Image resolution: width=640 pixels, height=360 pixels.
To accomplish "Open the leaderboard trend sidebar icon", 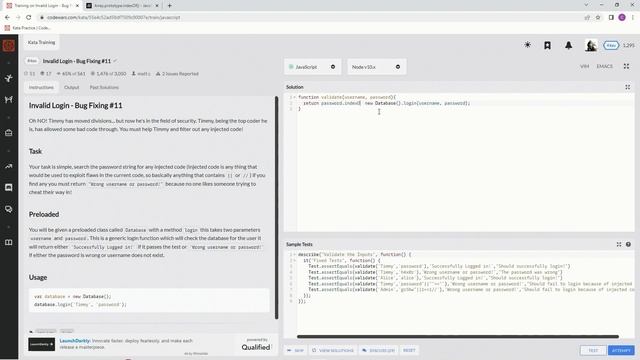I will tap(9, 166).
